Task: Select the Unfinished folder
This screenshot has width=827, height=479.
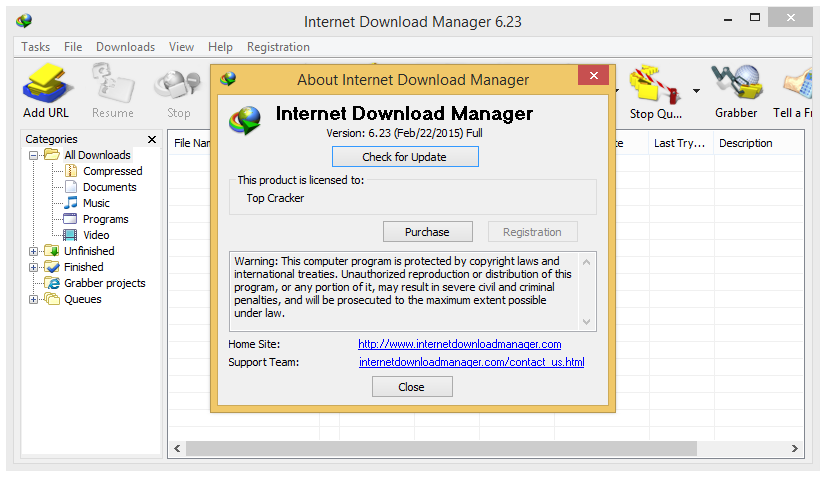Action: [x=89, y=251]
